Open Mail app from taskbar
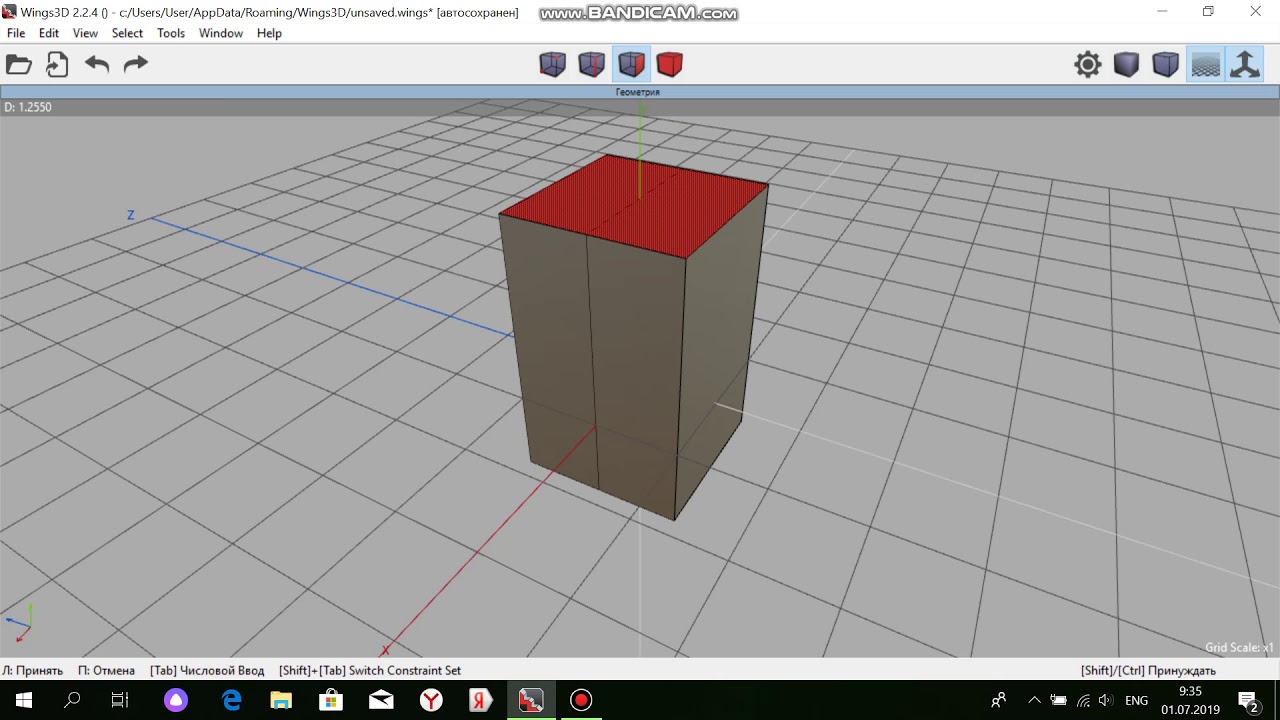The width and height of the screenshot is (1280, 720). (381, 700)
